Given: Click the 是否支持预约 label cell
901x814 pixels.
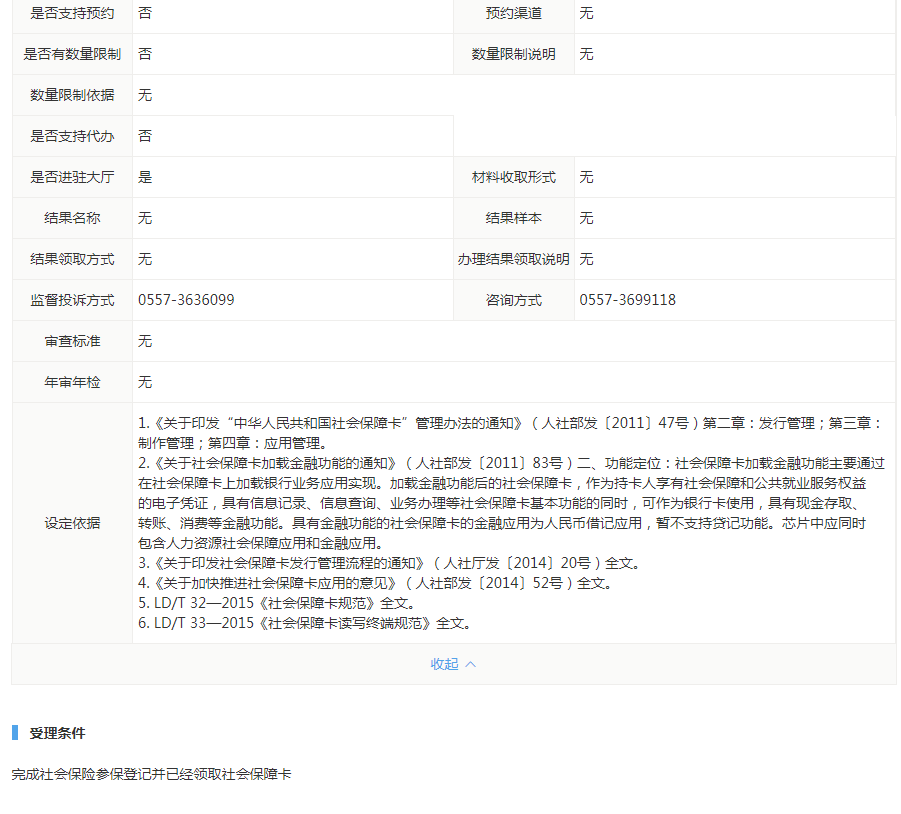Looking at the screenshot, I should pyautogui.click(x=72, y=14).
